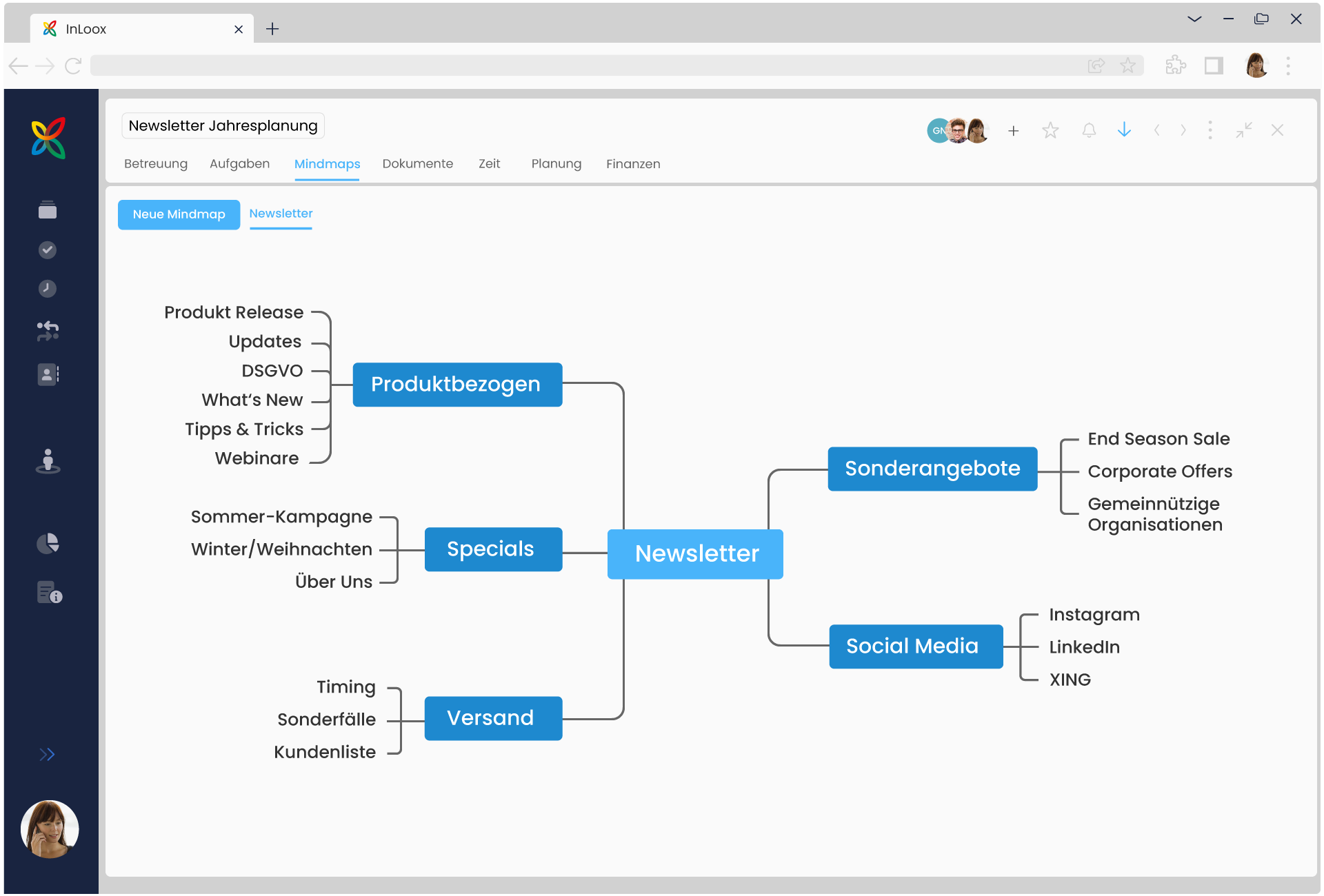Switch to the Dokumente tab
Image resolution: width=1324 pixels, height=896 pixels.
click(418, 164)
